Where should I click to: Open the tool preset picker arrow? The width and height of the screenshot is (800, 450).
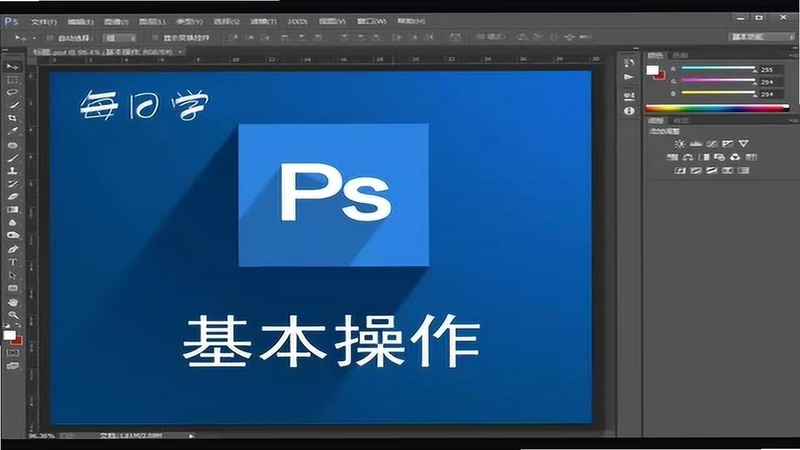point(34,38)
